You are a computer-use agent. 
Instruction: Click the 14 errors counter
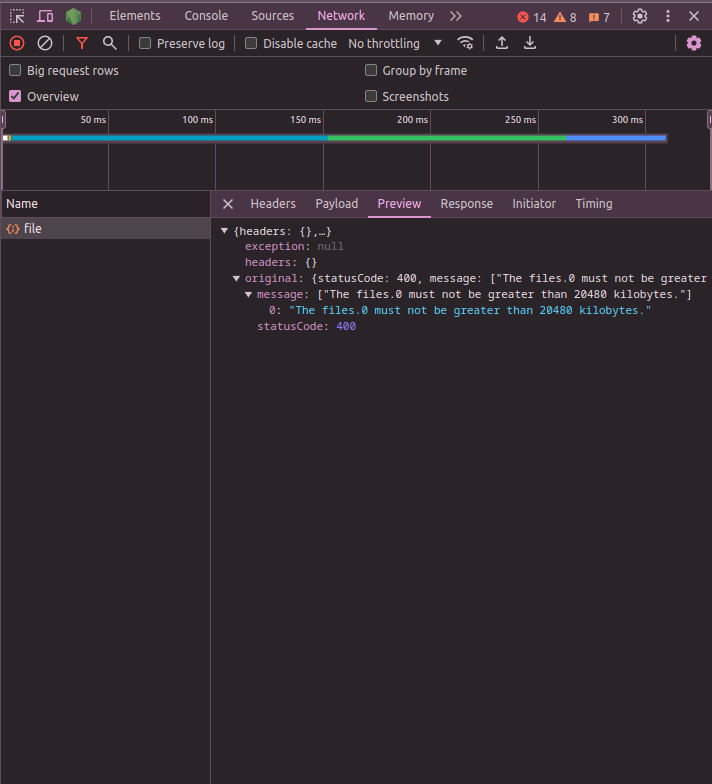click(532, 17)
